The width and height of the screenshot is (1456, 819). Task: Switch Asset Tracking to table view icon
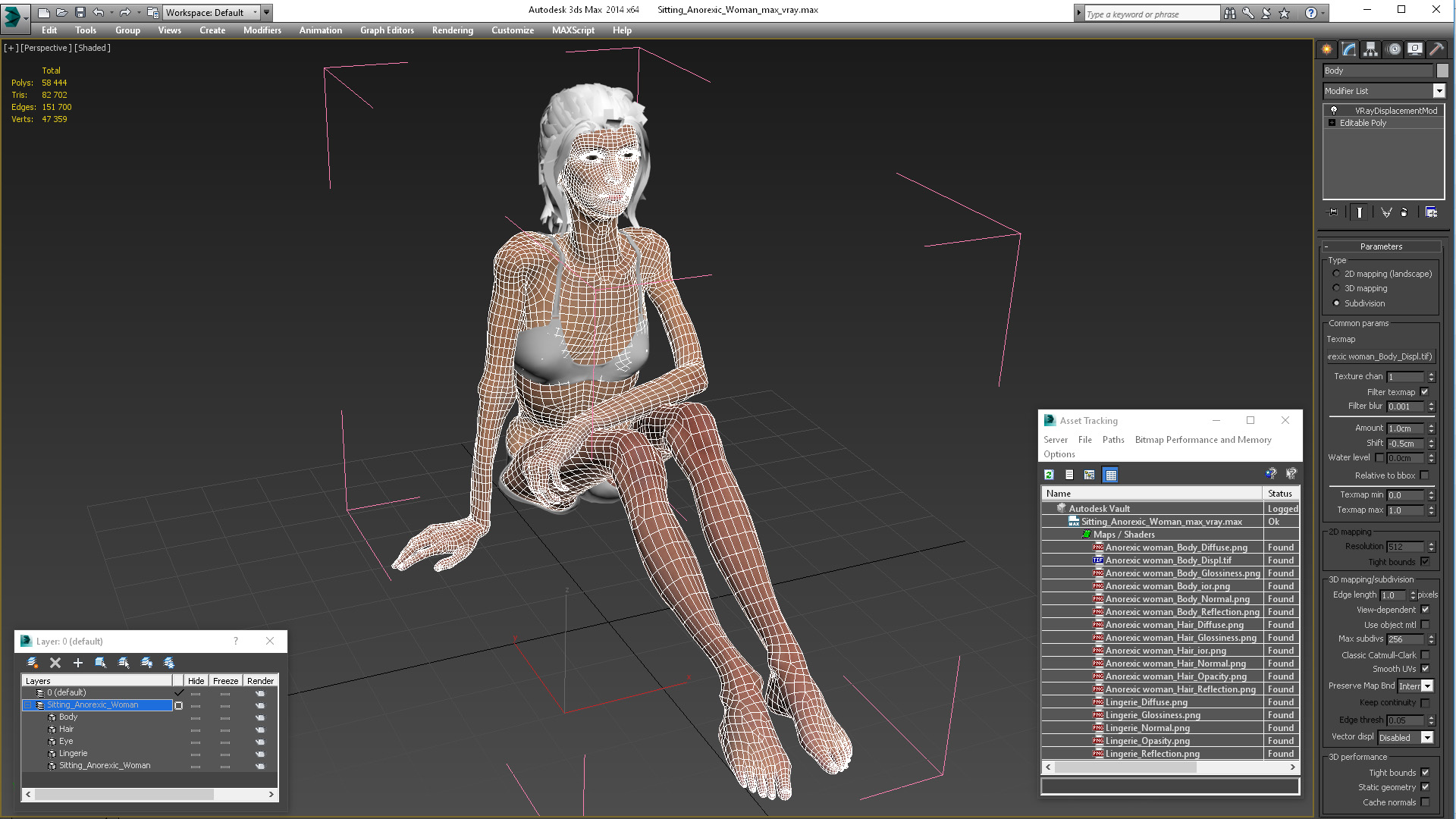[1111, 475]
